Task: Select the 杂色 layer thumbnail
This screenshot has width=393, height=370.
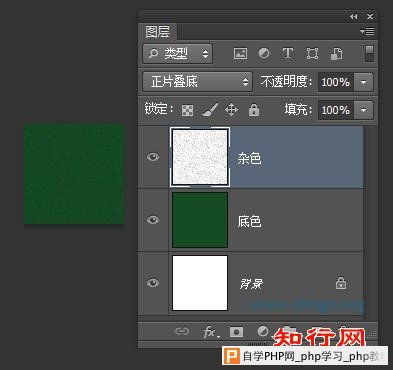Action: coord(200,157)
